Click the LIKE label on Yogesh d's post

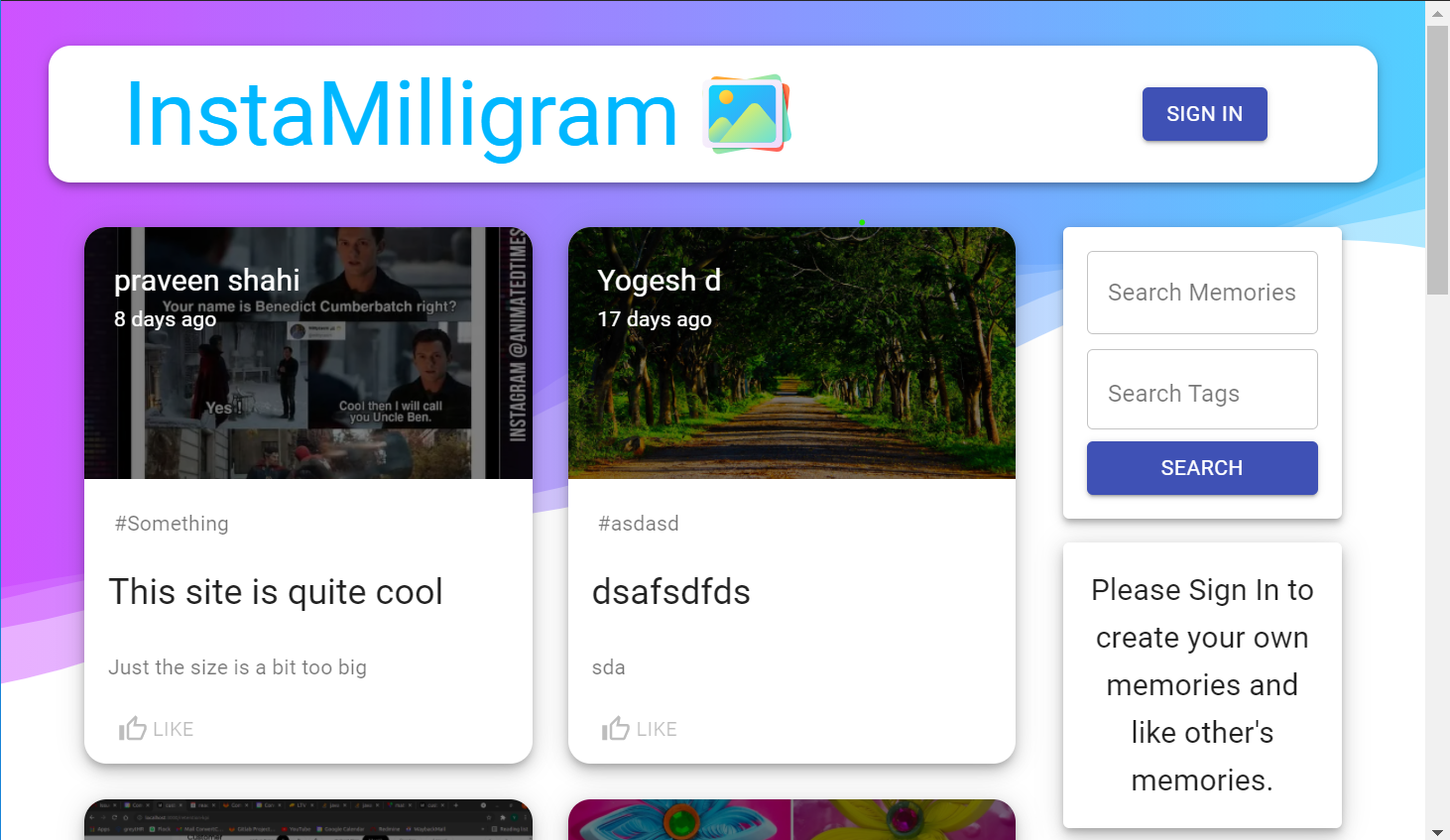point(657,729)
